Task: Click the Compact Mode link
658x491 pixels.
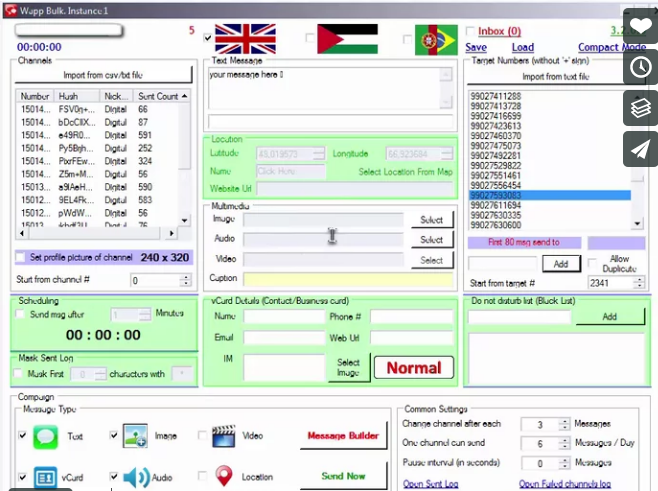Action: tap(611, 47)
